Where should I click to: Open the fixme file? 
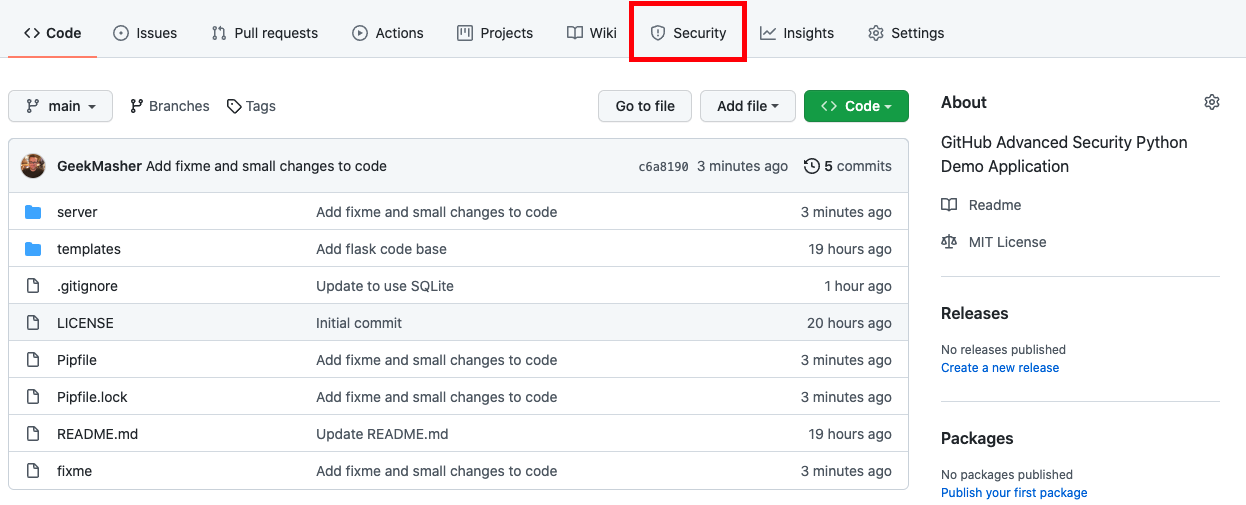click(74, 471)
